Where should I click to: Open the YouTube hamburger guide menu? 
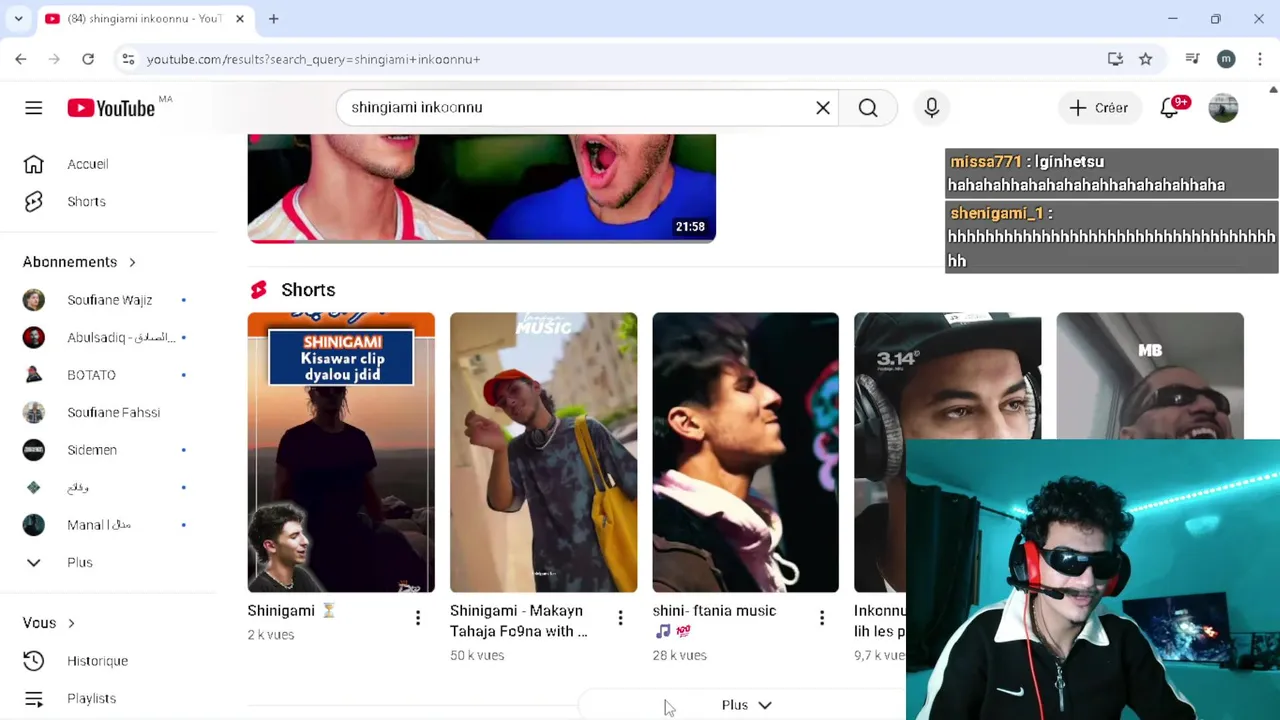(x=33, y=108)
